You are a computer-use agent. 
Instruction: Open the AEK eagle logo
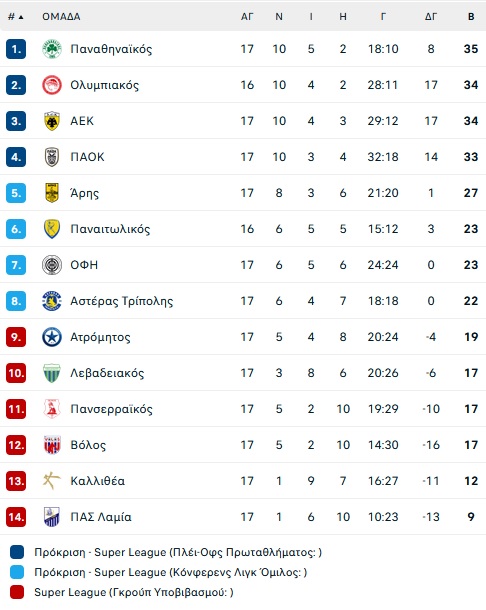52,121
